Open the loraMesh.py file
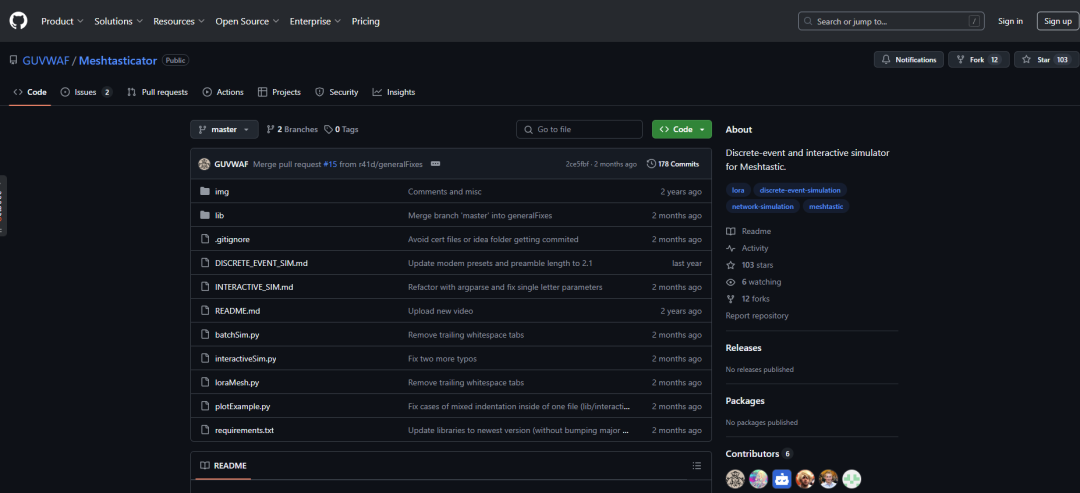1080x493 pixels. 237,382
